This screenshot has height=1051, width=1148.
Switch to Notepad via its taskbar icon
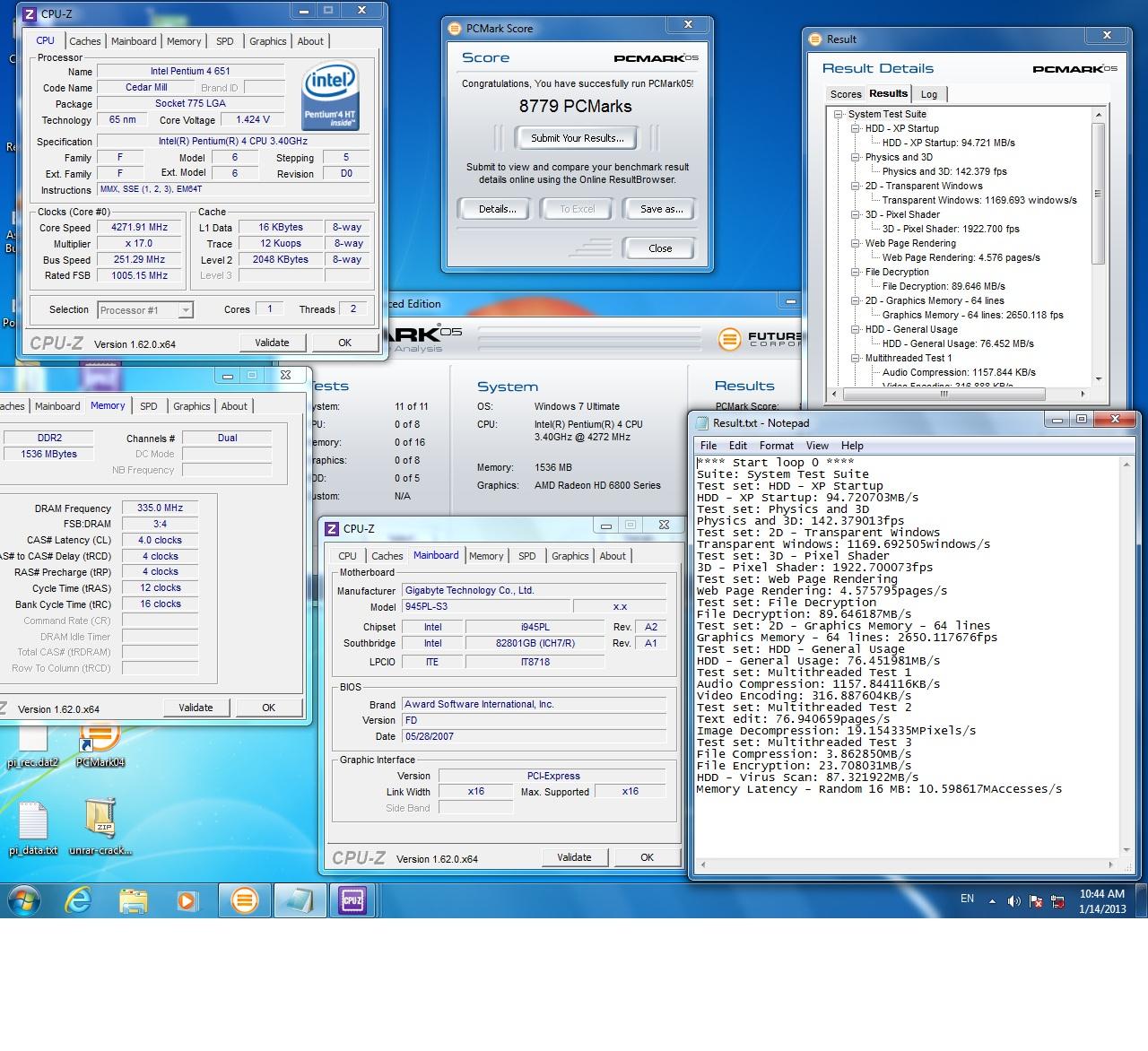click(x=299, y=900)
